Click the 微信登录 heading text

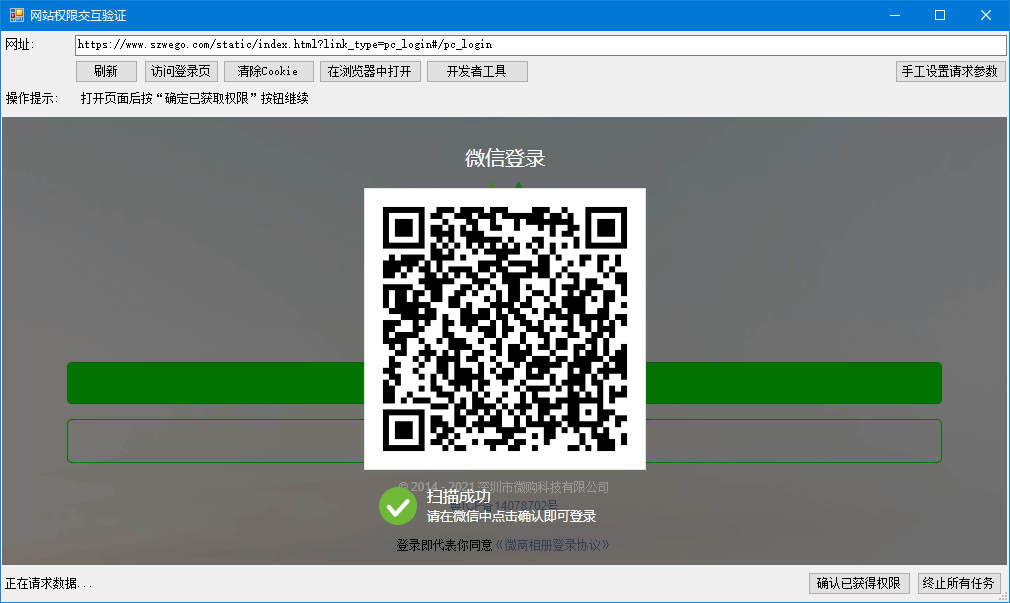(505, 158)
